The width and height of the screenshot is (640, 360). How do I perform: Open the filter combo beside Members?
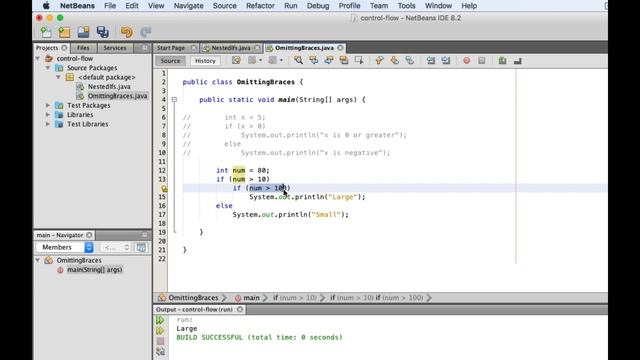(x=116, y=247)
